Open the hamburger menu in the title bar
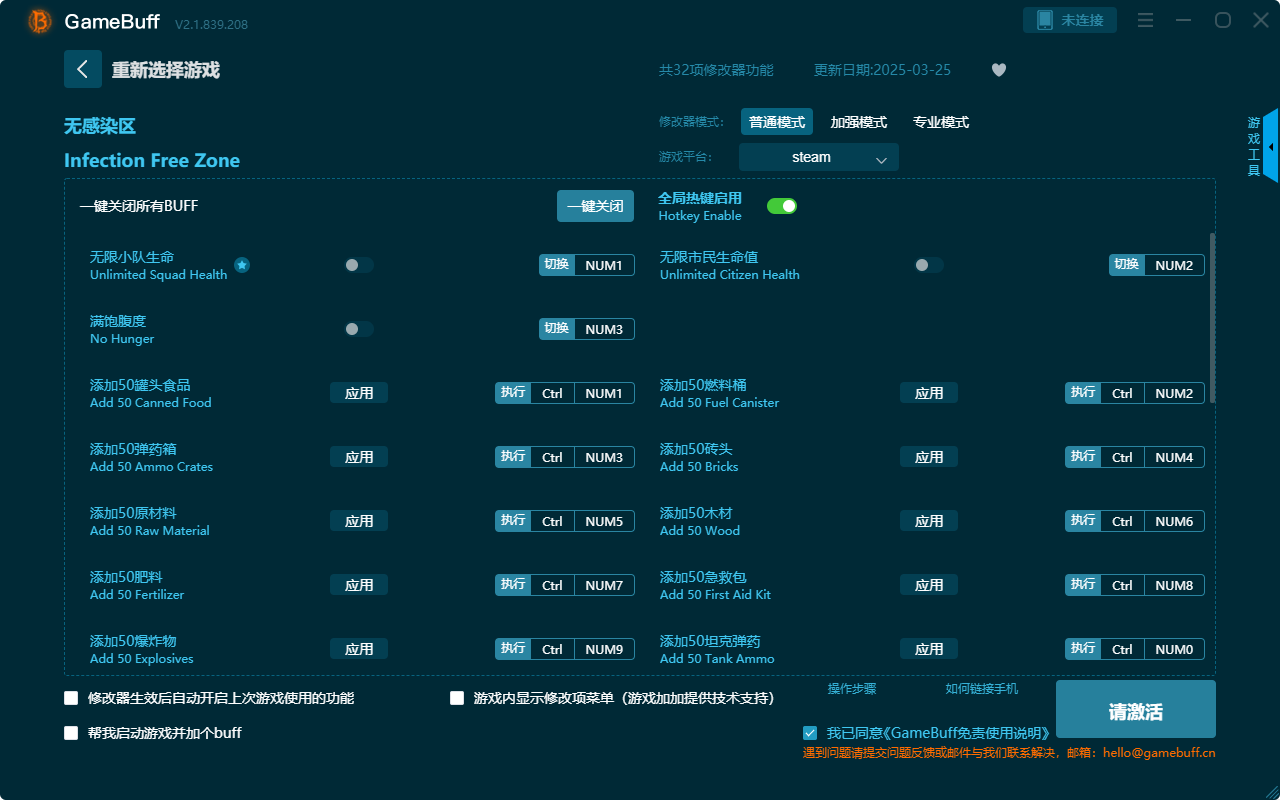Viewport: 1280px width, 800px height. pos(1145,20)
